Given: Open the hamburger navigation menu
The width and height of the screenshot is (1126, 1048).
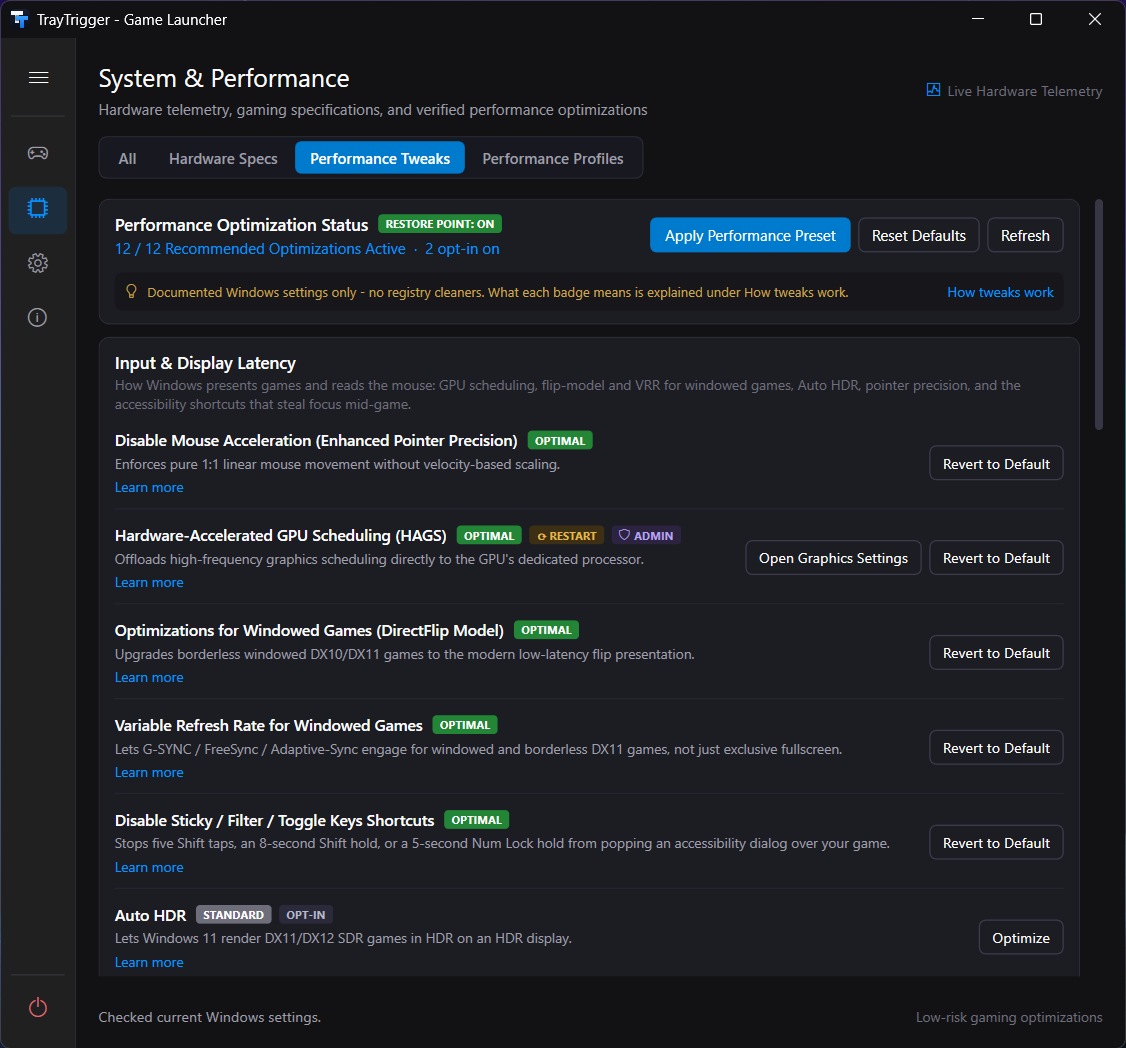Looking at the screenshot, I should (38, 78).
